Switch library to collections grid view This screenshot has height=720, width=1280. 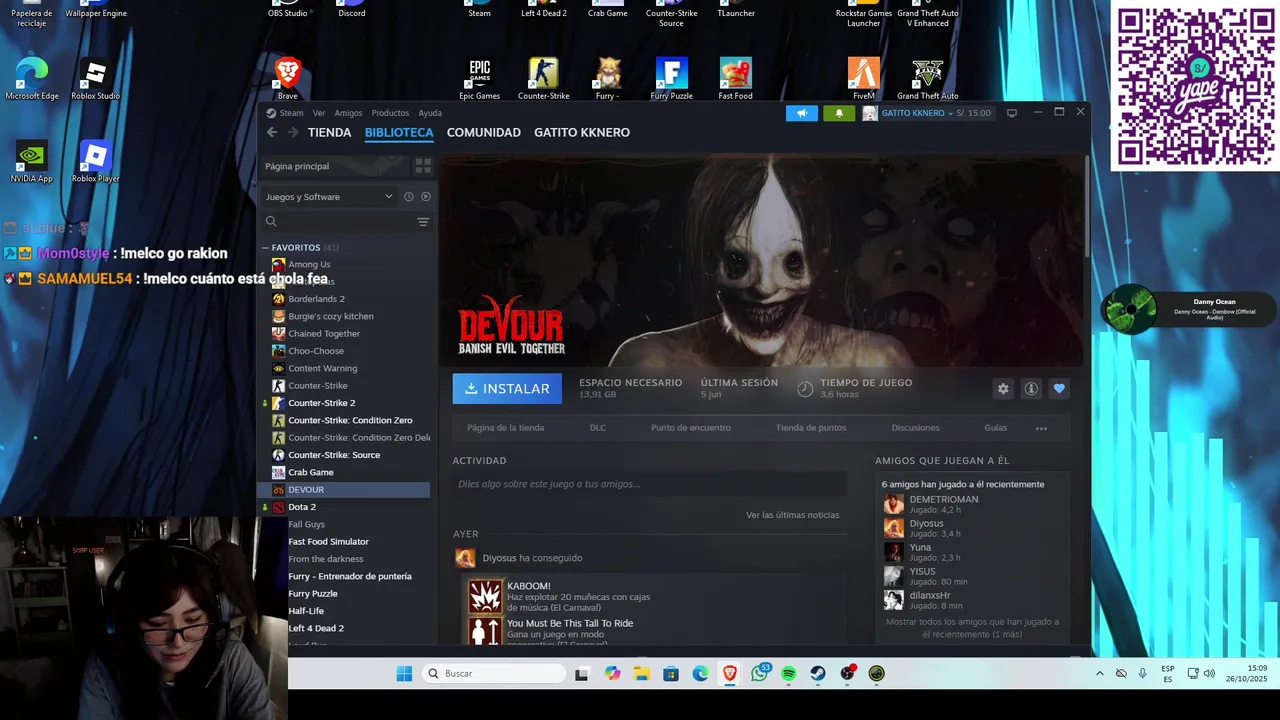point(423,166)
